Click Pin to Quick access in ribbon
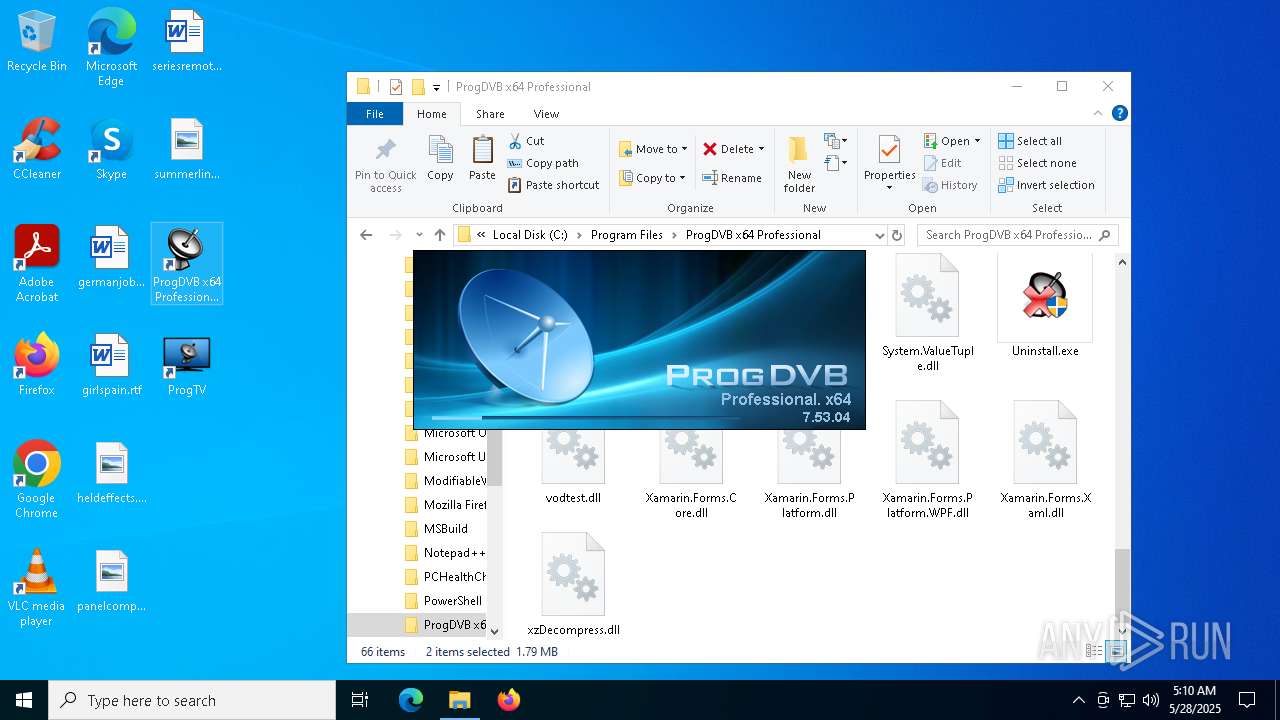Image resolution: width=1280 pixels, height=720 pixels. pos(385,164)
